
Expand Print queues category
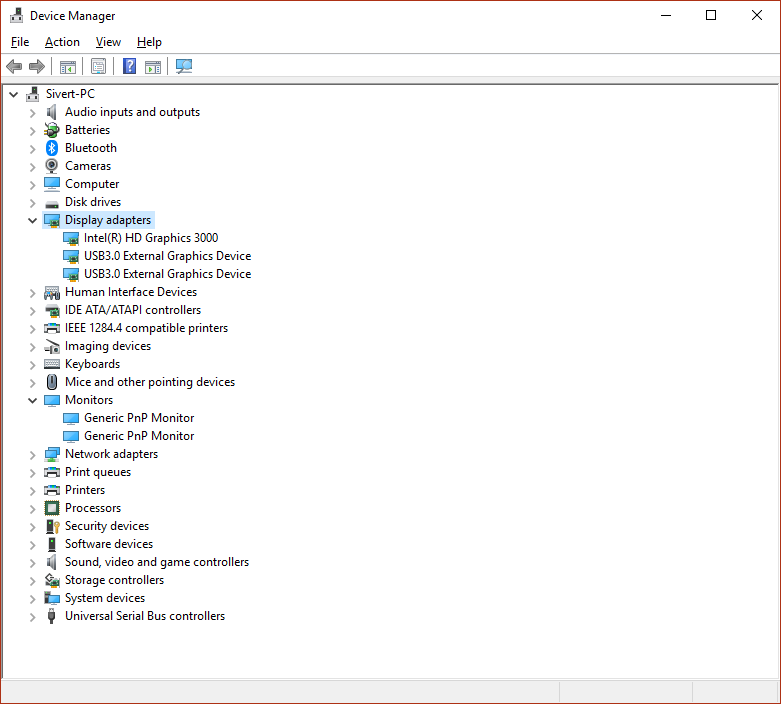coord(32,473)
